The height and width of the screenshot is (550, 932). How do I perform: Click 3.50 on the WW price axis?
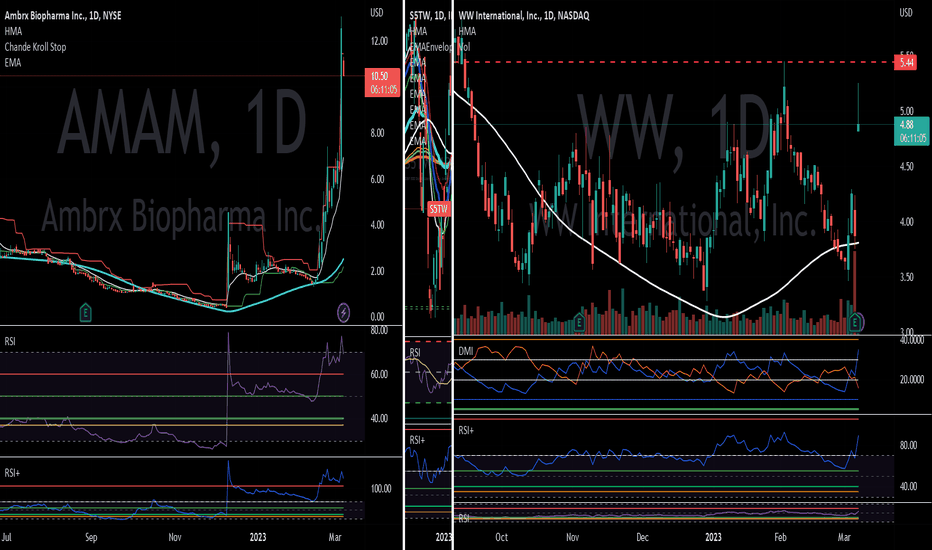(x=906, y=277)
